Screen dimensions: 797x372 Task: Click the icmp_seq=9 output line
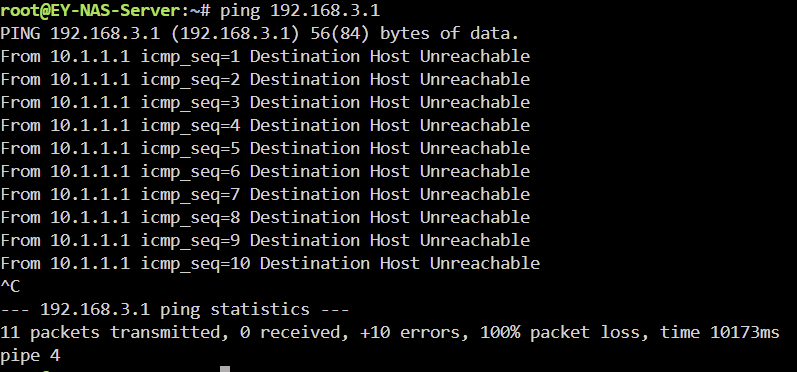coord(265,240)
